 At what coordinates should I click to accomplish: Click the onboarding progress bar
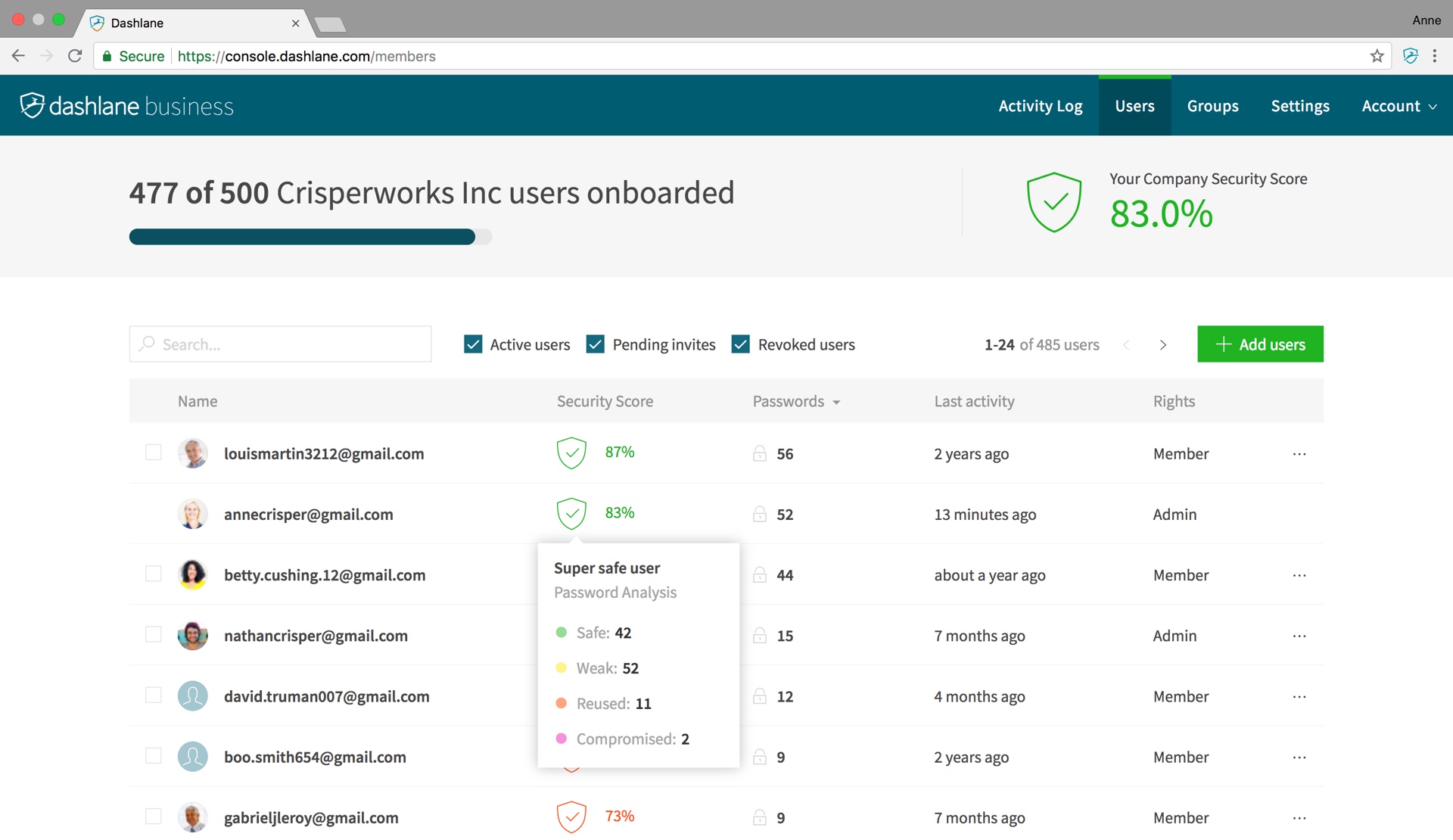click(310, 237)
